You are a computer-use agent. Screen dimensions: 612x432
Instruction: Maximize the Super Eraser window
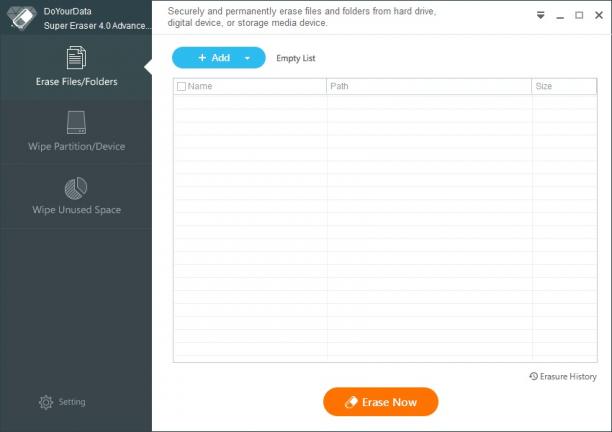(x=579, y=15)
